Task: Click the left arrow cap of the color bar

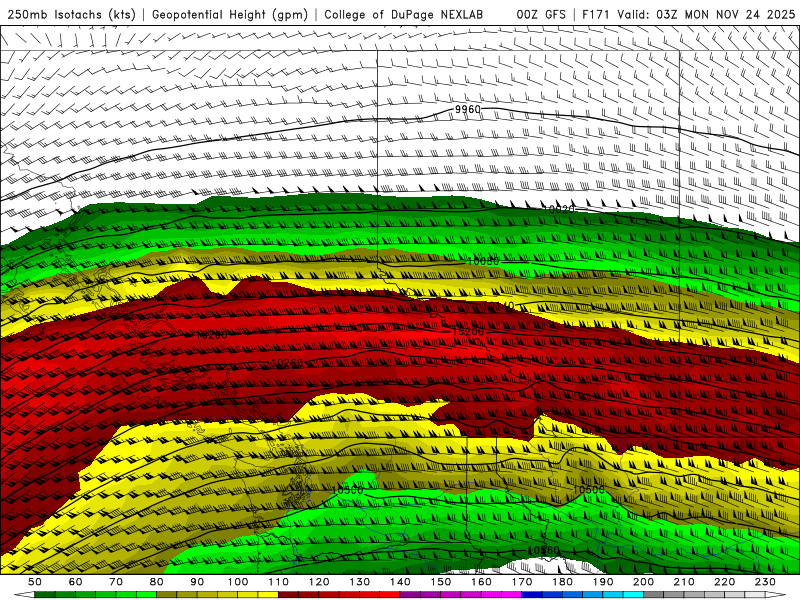Action: tap(24, 595)
